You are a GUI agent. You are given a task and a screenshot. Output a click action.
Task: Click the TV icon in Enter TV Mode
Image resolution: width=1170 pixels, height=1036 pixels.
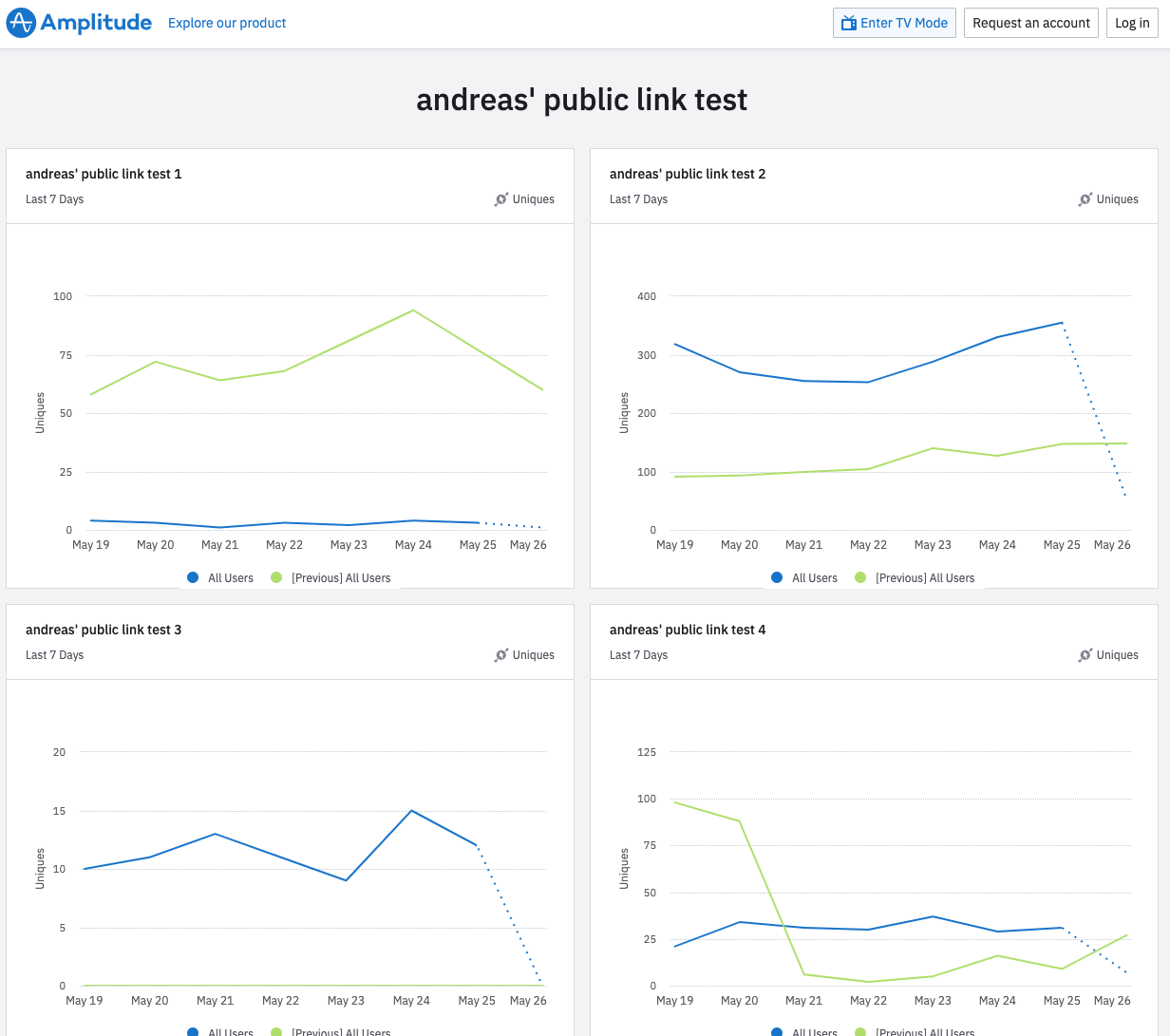(x=849, y=23)
